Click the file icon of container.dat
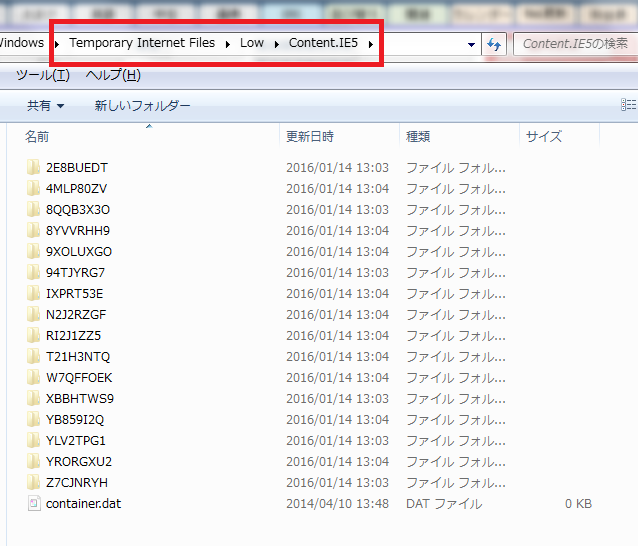Viewport: 638px width, 546px height. click(34, 503)
